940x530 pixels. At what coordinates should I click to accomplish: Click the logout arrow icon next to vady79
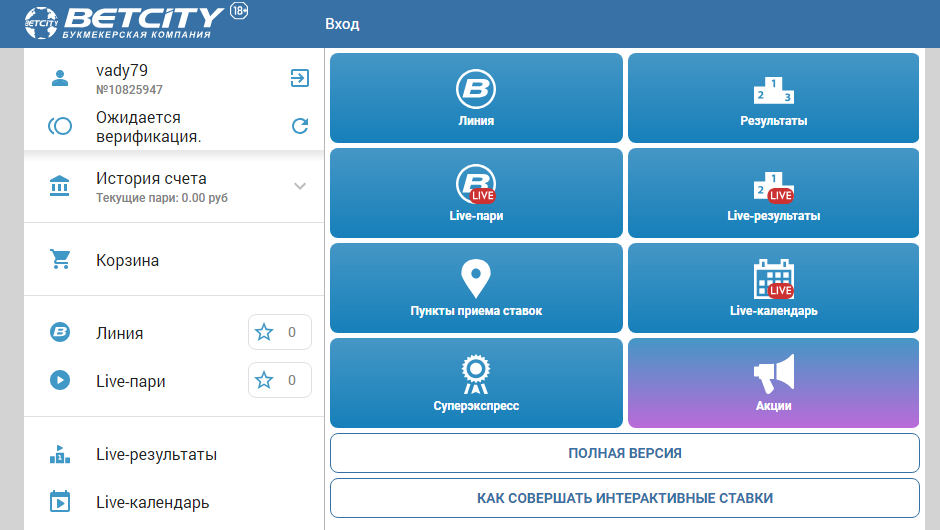click(300, 78)
